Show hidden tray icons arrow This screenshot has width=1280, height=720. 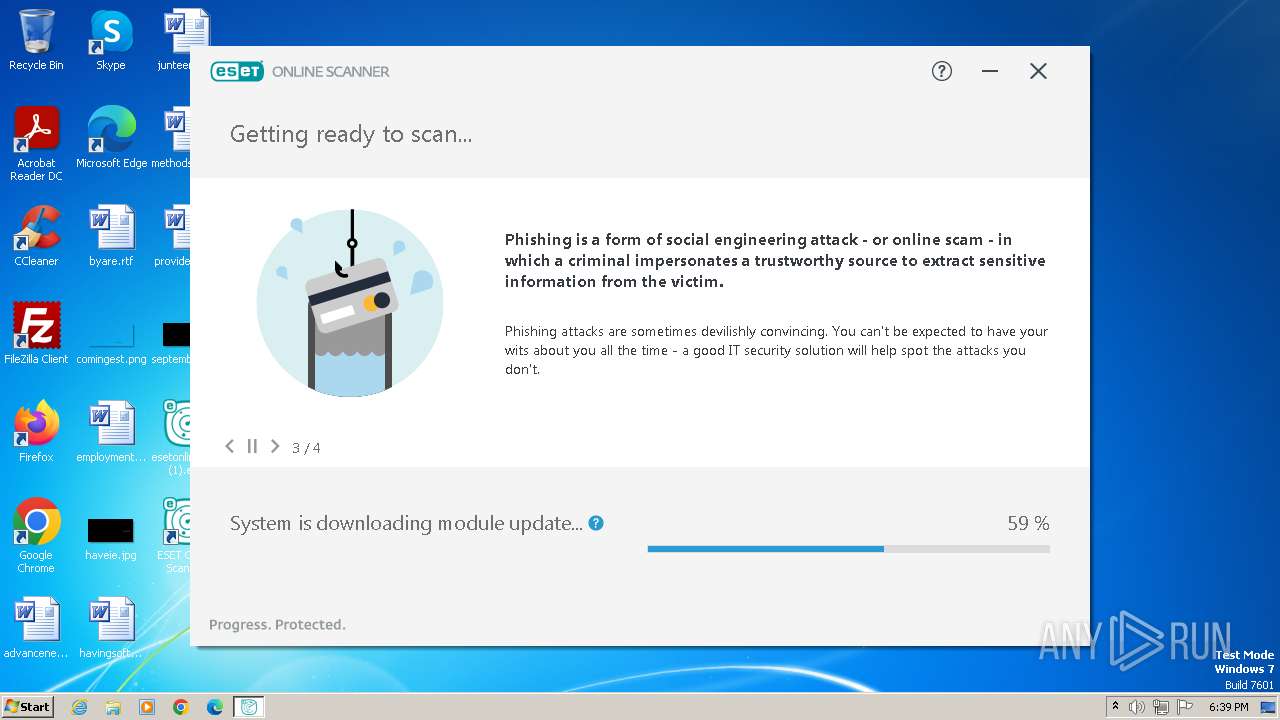click(x=1116, y=706)
